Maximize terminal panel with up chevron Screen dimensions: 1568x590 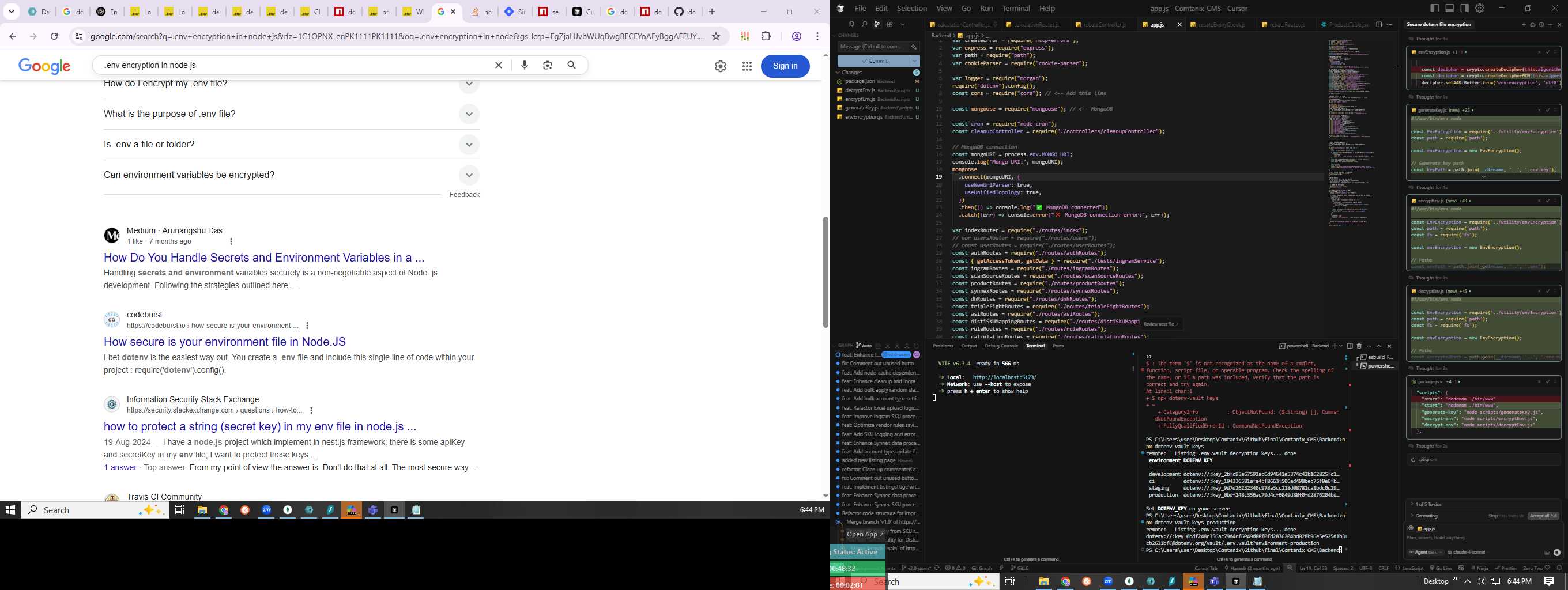coord(1379,346)
